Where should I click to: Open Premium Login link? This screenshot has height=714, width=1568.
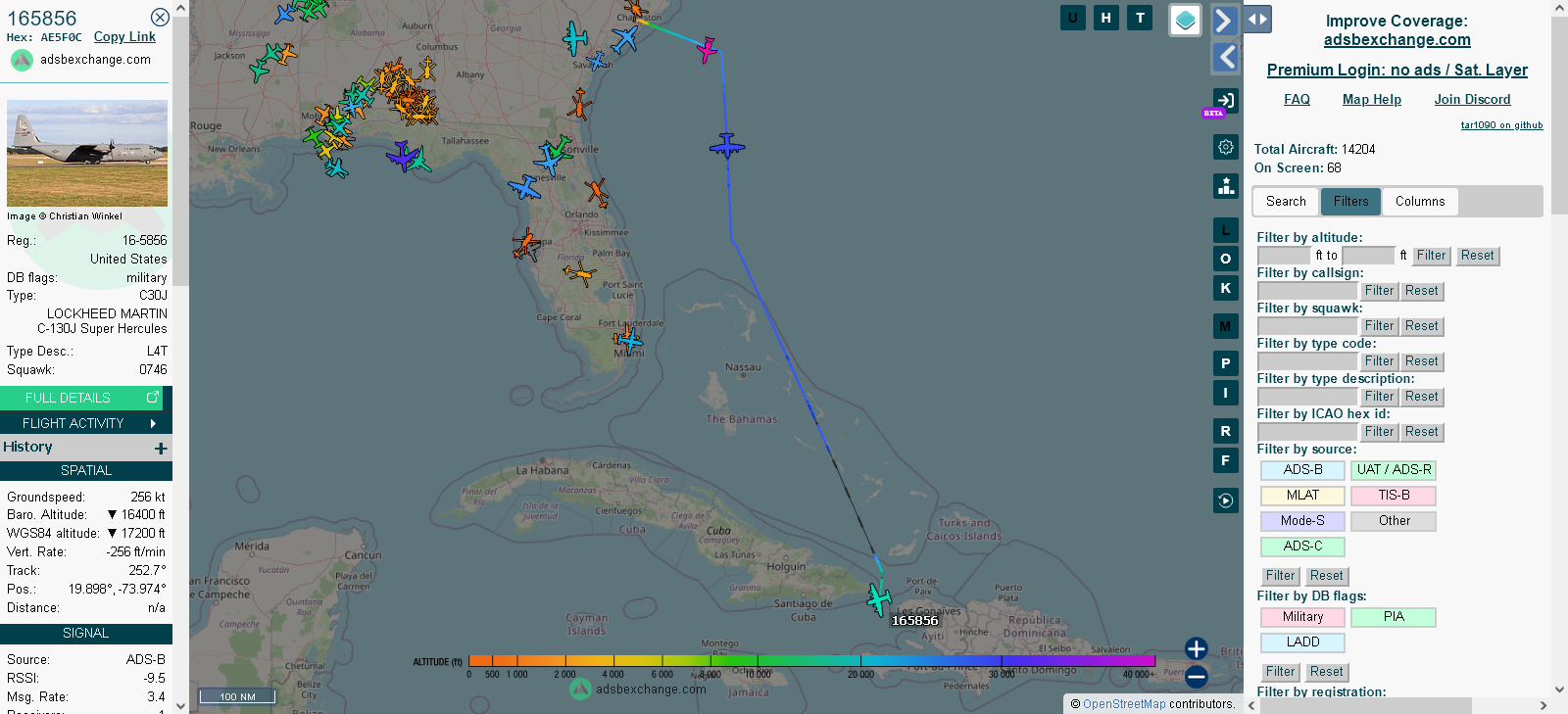(x=1396, y=71)
